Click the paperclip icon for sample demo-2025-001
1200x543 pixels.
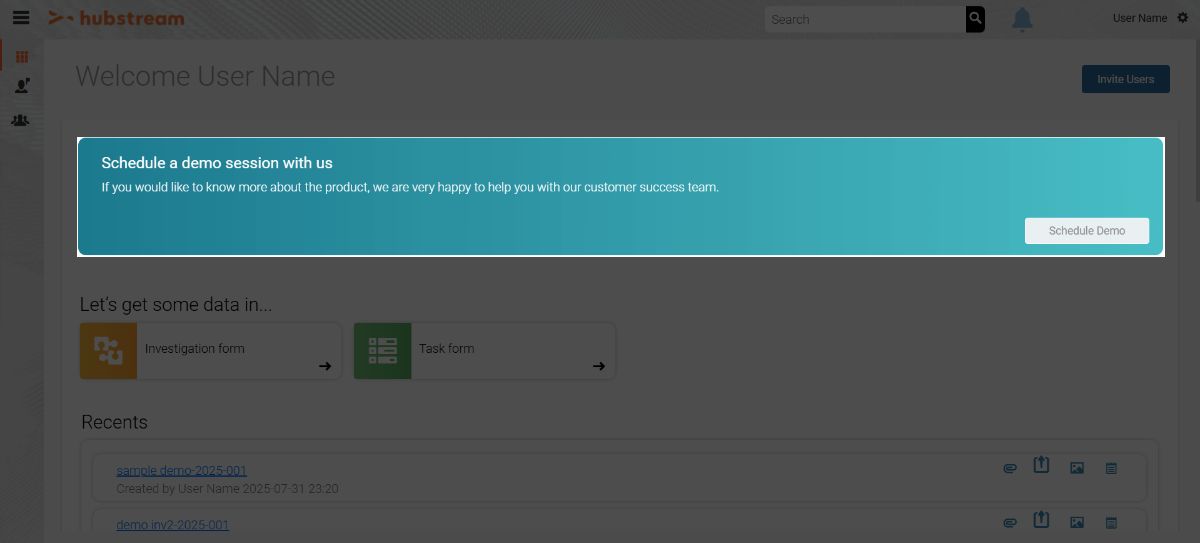coord(1010,468)
